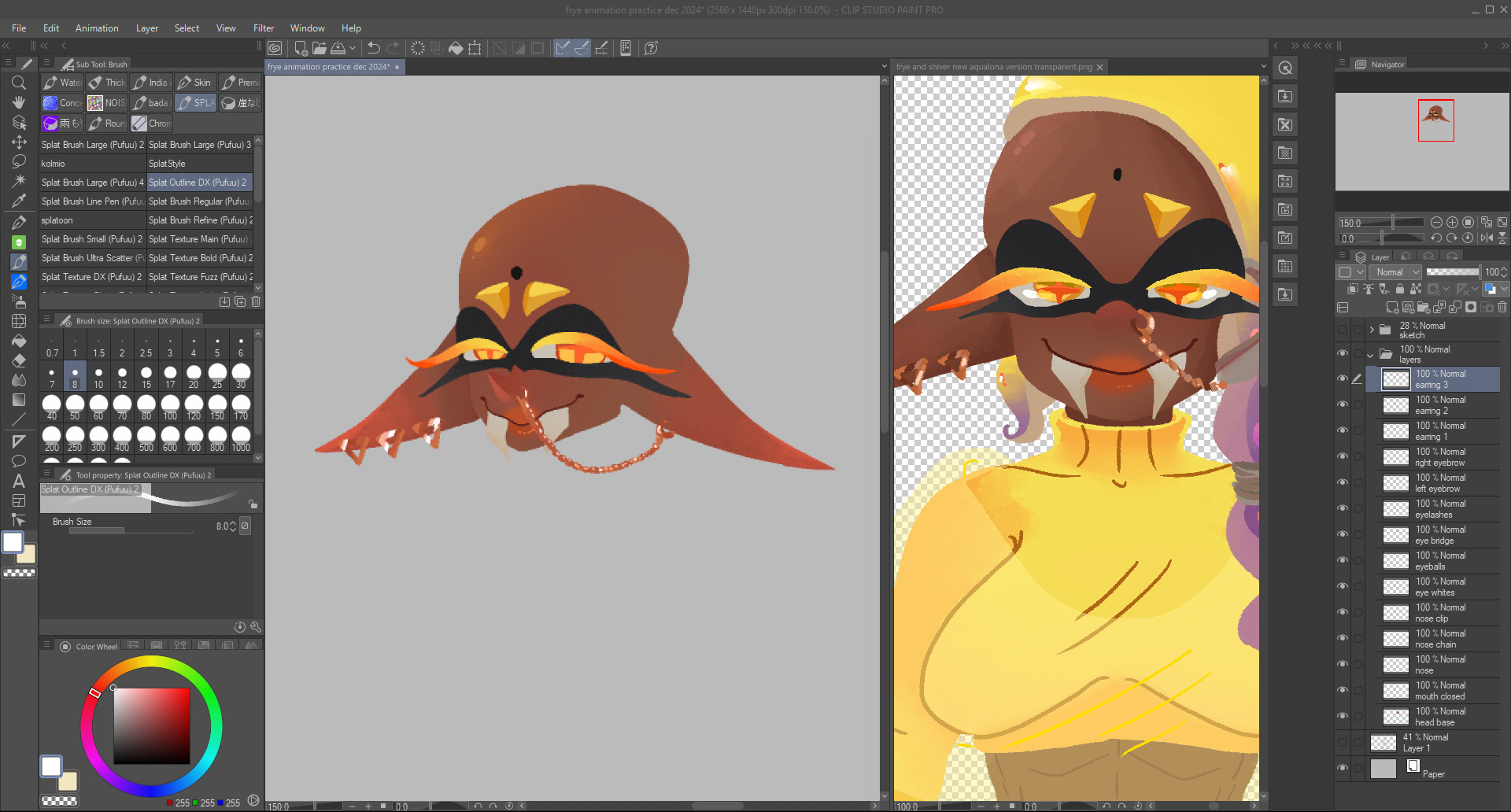Increase layer opacity stepper
The width and height of the screenshot is (1511, 812).
click(x=1504, y=269)
